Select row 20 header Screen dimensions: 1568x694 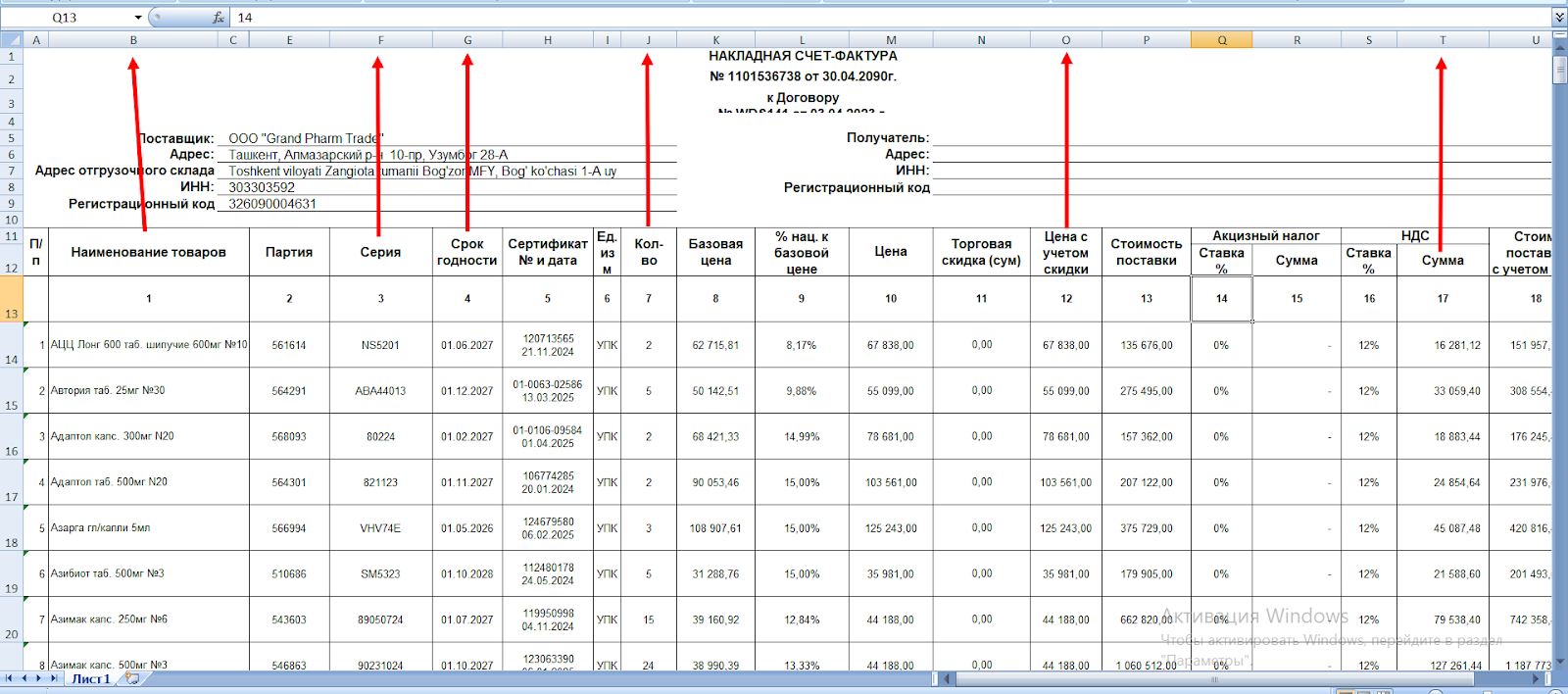click(12, 620)
